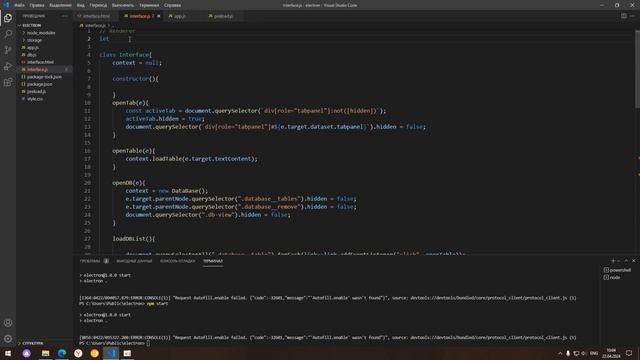
Task: Switch to the preload.js editor tab
Action: coord(224,16)
